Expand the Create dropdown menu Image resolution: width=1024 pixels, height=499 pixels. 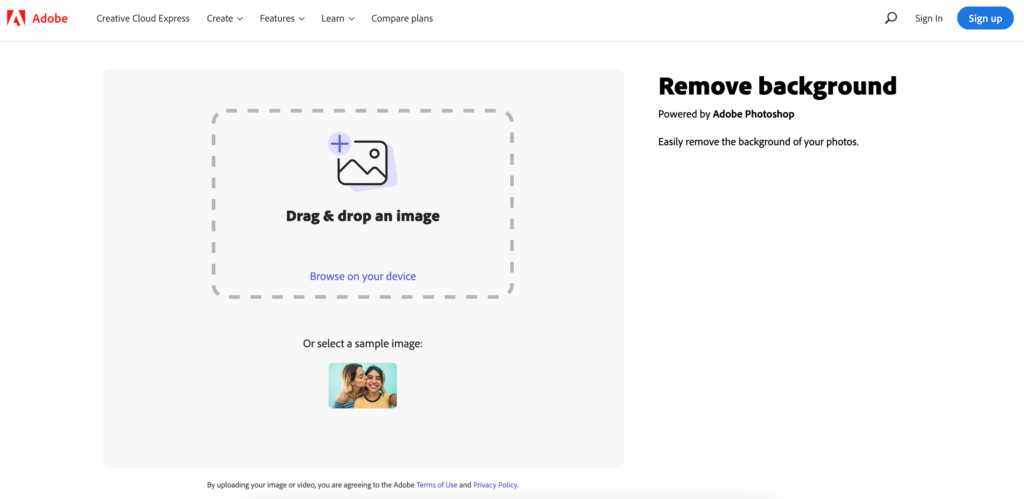coord(224,18)
